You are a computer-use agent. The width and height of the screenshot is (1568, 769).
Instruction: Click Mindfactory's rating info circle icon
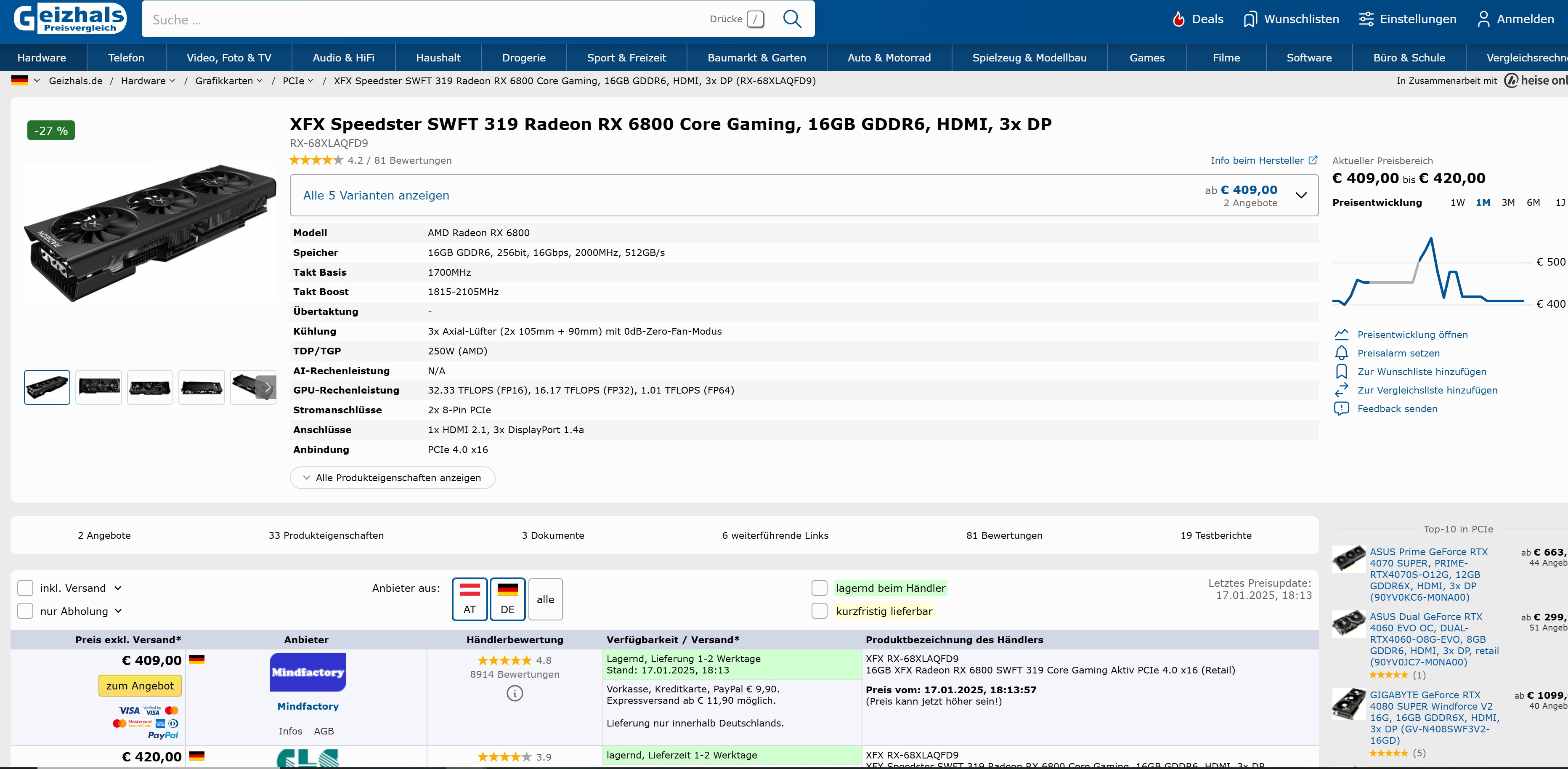[x=515, y=694]
